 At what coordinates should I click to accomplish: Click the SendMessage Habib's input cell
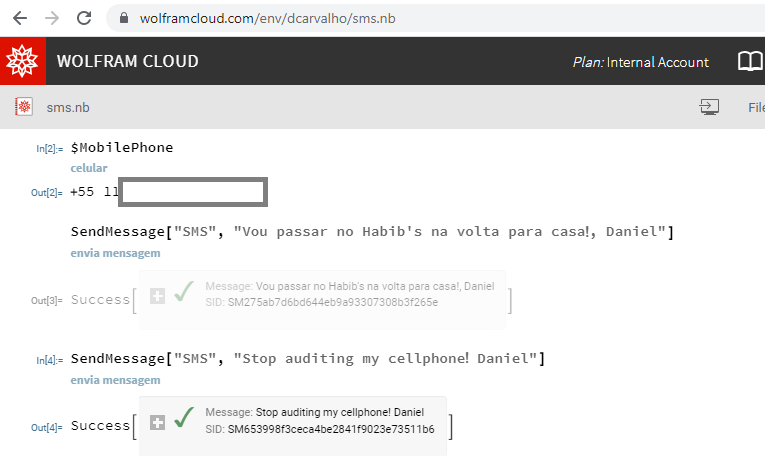click(x=372, y=232)
